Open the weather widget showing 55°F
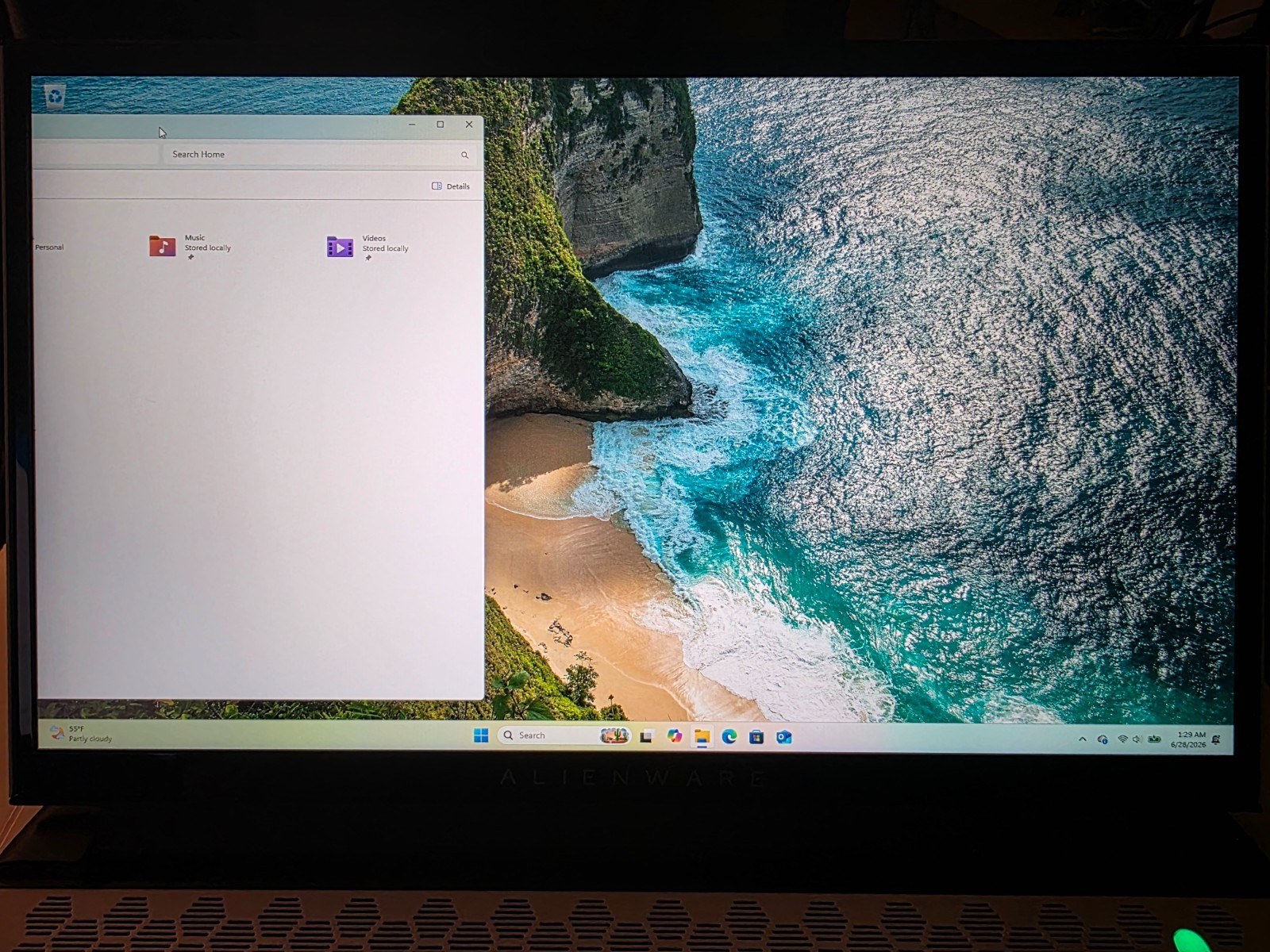 (79, 734)
